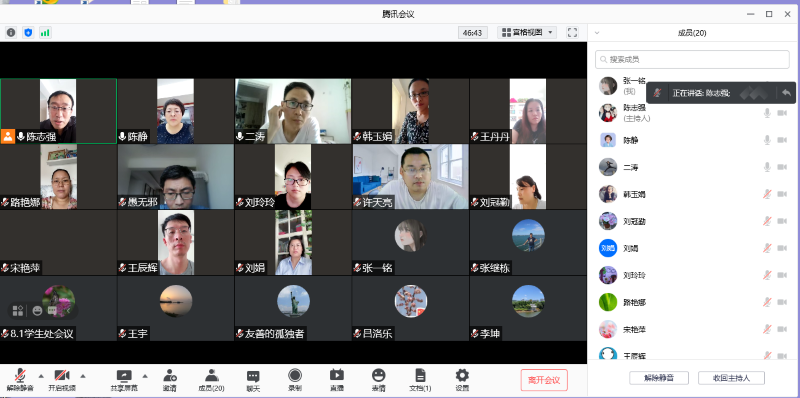
Task: Expand share screen options arrow
Action: tap(145, 376)
